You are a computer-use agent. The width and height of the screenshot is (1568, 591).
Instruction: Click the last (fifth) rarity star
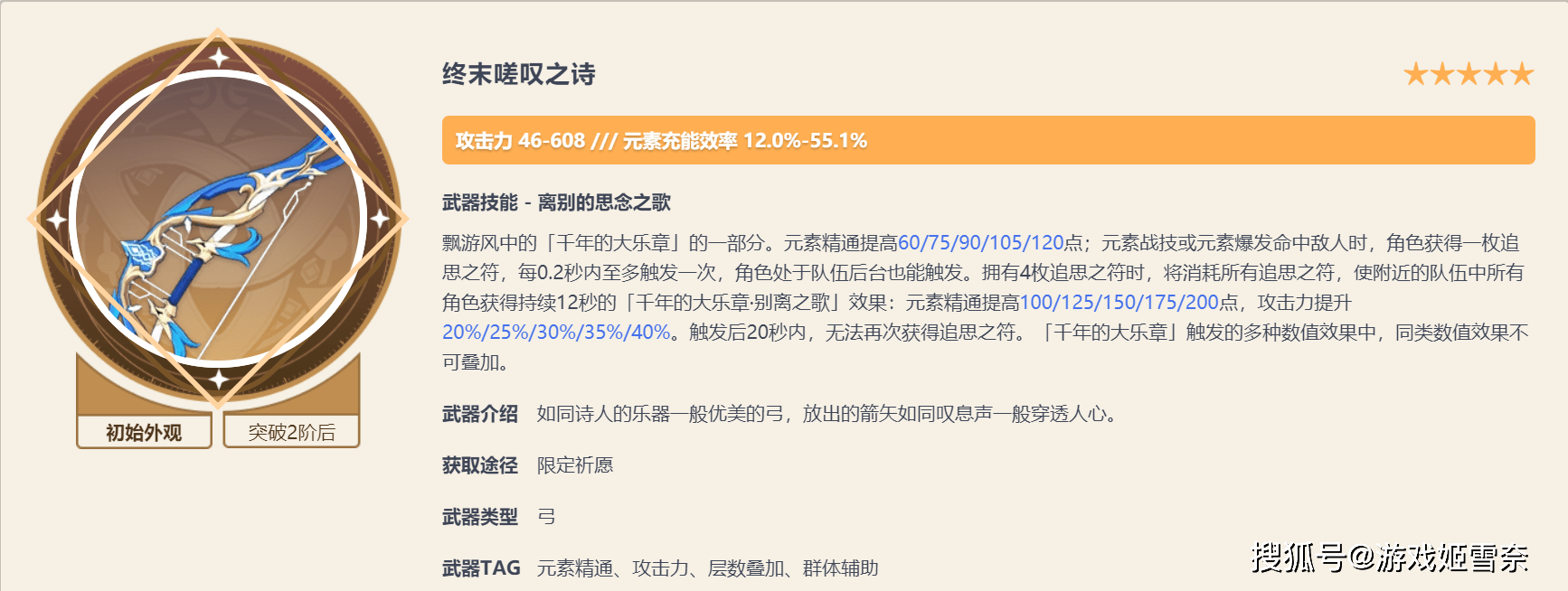click(x=1522, y=74)
